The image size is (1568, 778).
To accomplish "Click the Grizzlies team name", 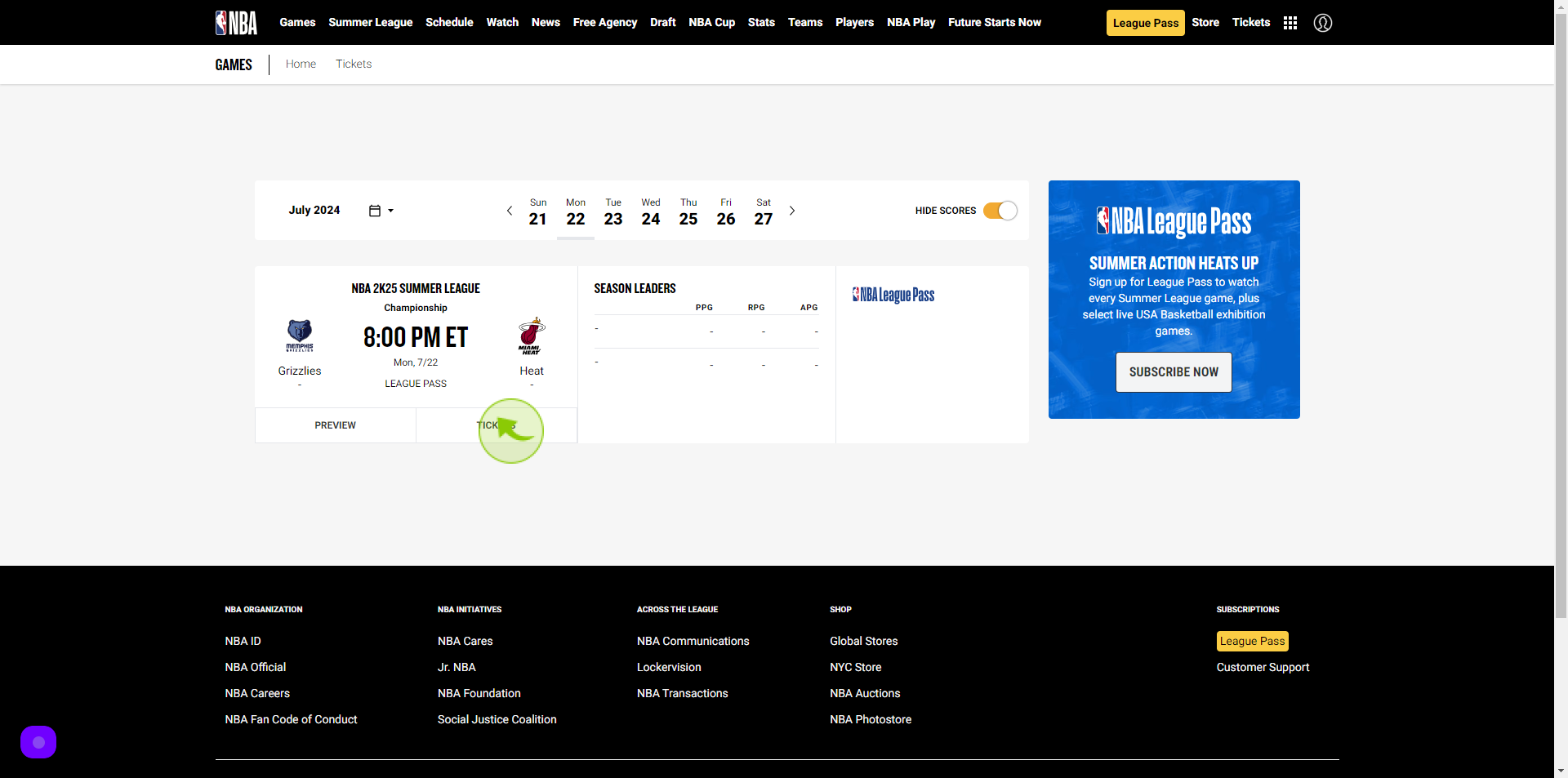I will [300, 371].
